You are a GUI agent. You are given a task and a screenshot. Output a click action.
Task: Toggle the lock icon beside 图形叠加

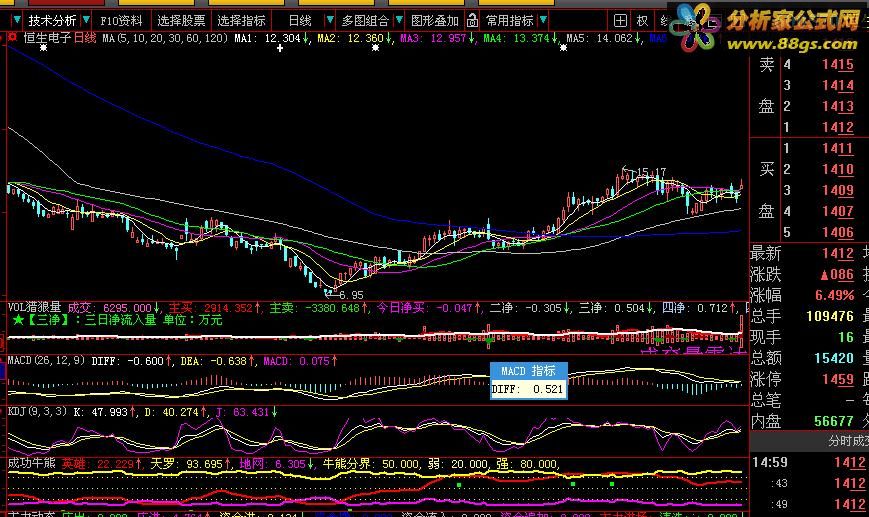(472, 21)
